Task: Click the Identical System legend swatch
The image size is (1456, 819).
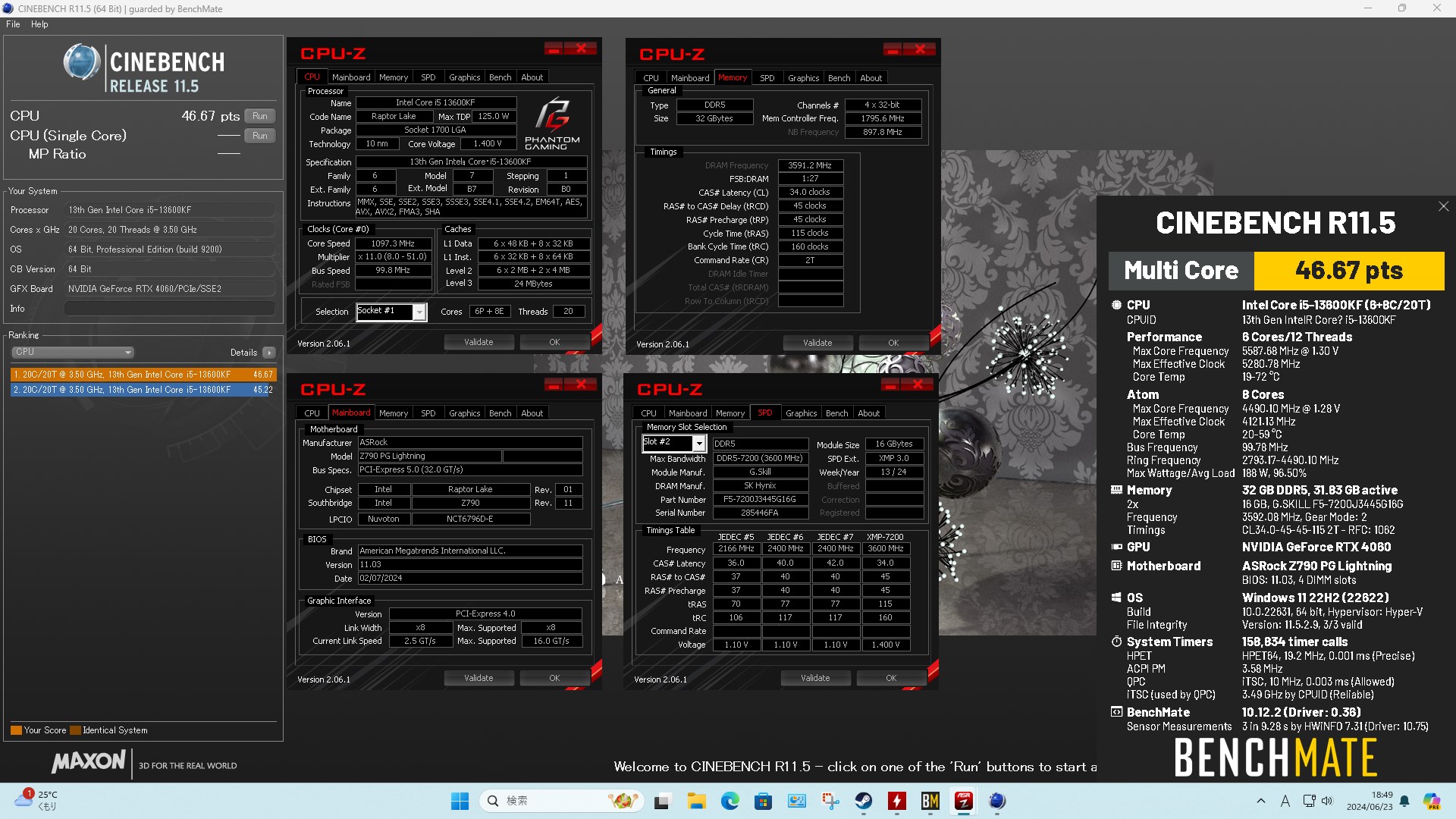Action: point(75,730)
